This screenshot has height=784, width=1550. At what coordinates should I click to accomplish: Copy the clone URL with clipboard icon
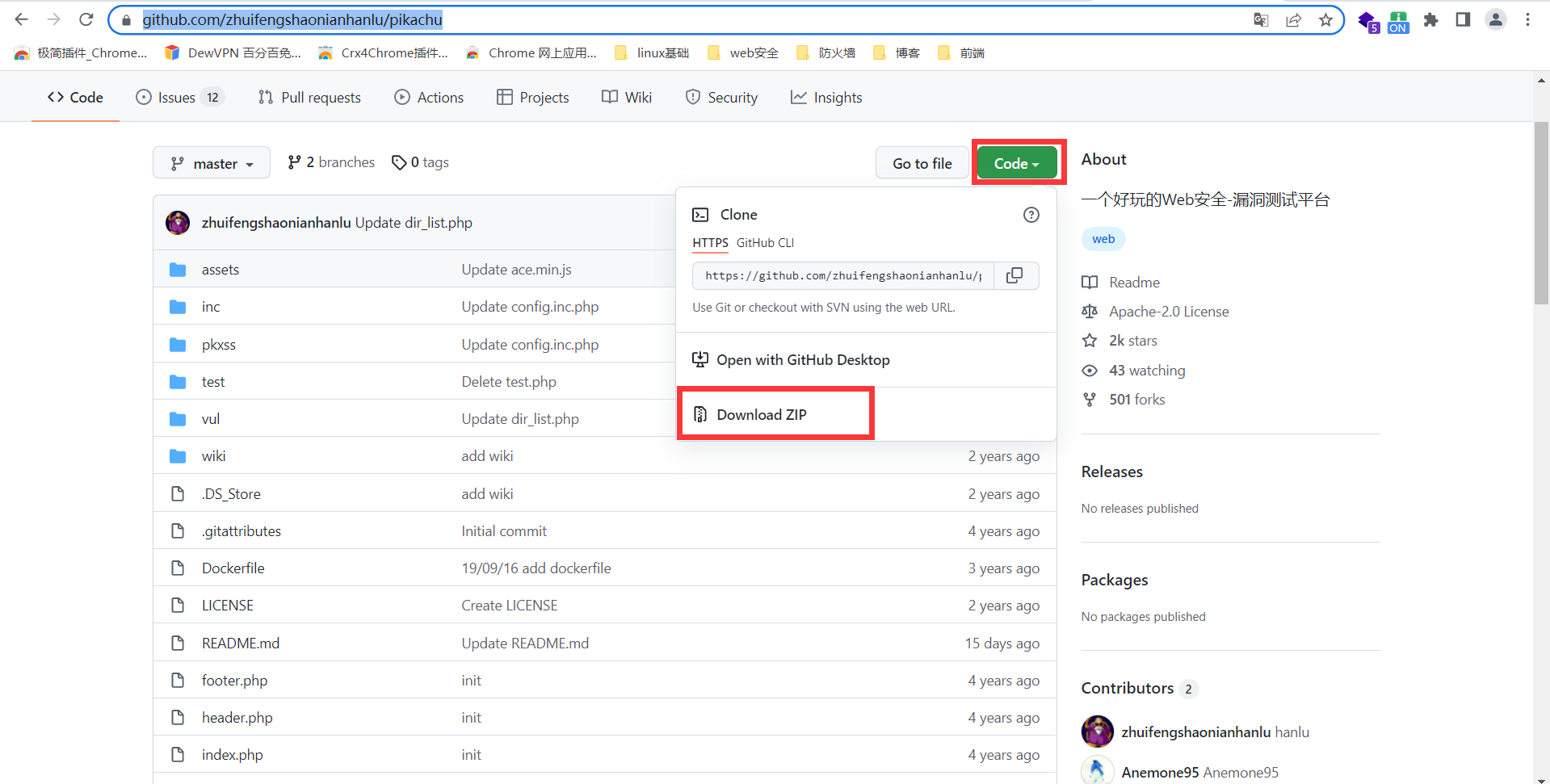click(1014, 275)
